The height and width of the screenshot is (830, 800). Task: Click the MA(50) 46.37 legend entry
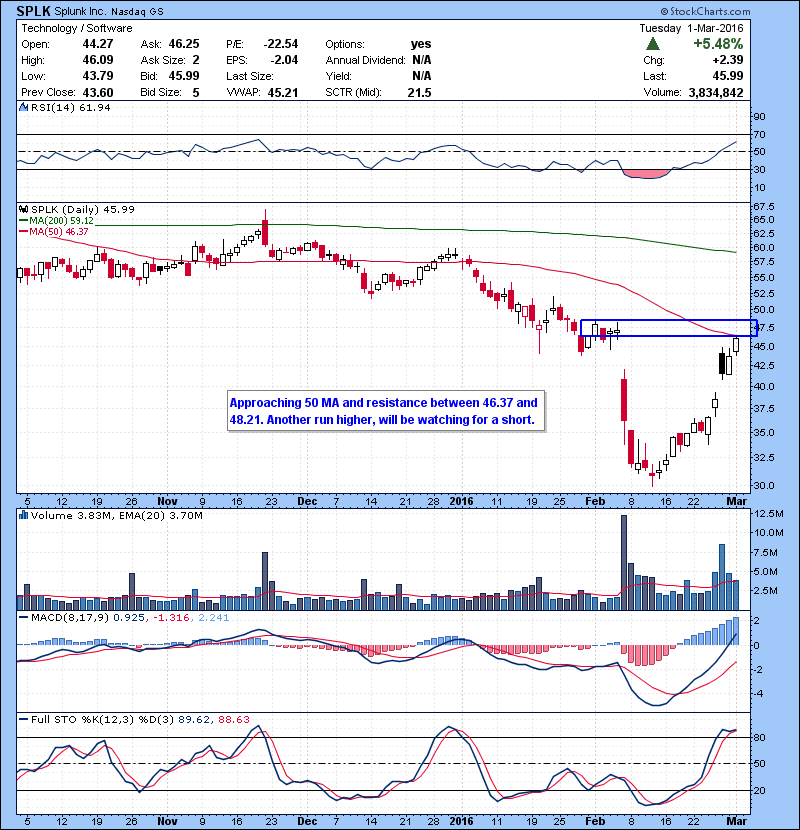(x=54, y=232)
